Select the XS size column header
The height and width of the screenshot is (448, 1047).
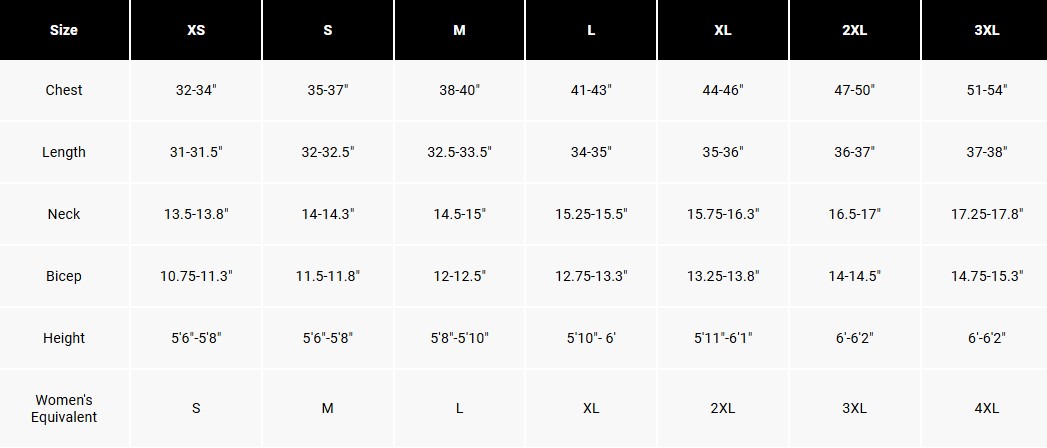point(196,30)
